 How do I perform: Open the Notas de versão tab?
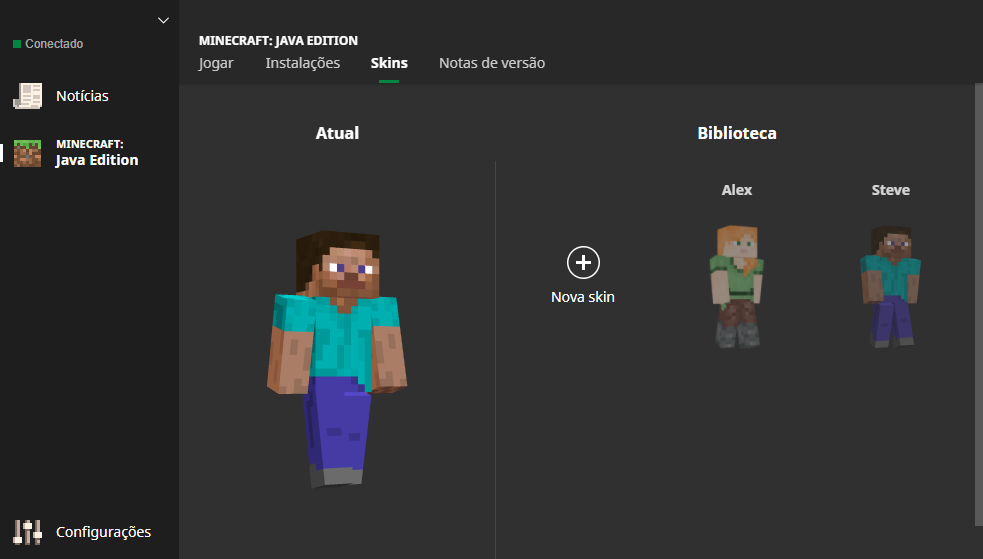pos(492,63)
